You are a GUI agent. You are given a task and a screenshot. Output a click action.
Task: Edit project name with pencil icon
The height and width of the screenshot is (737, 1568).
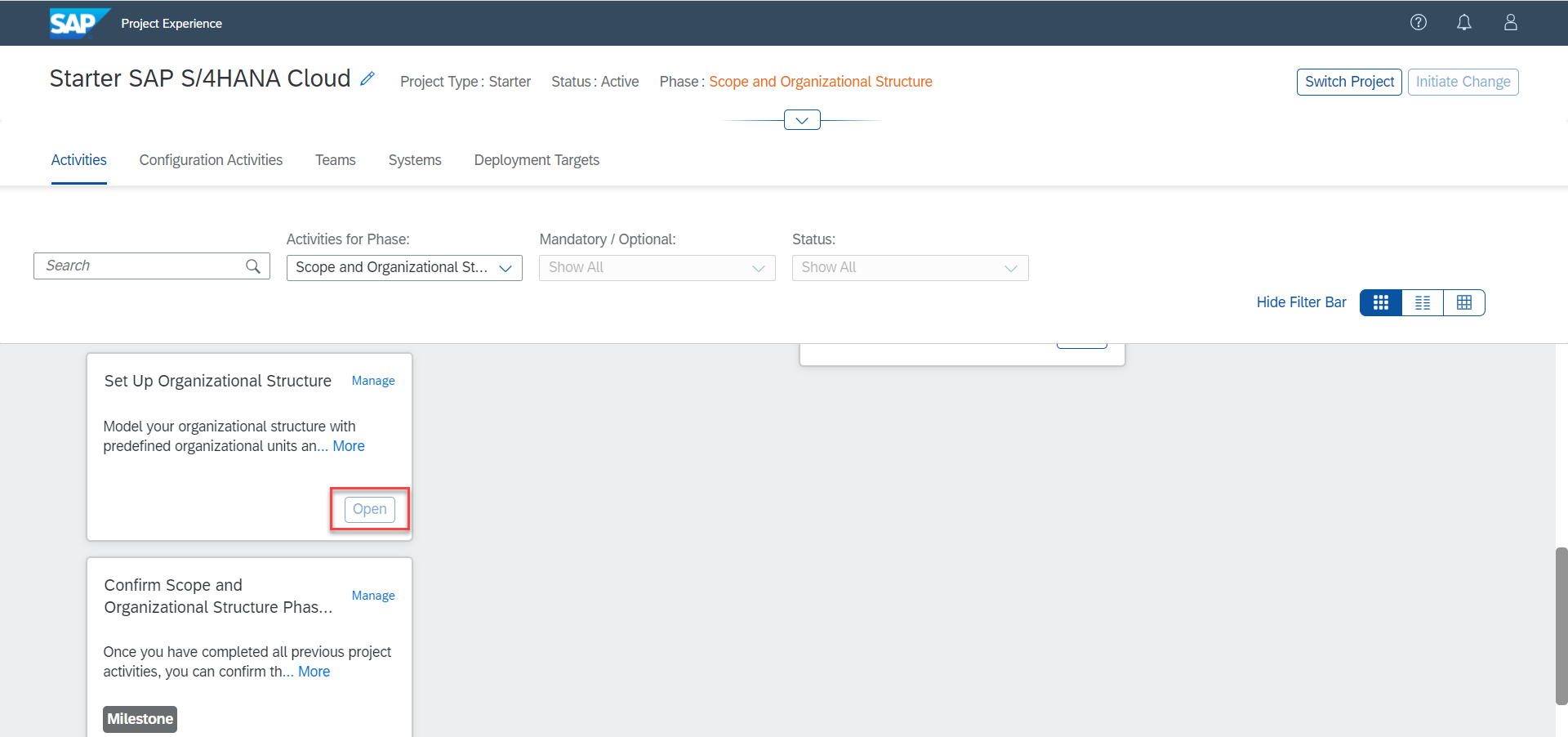click(367, 78)
